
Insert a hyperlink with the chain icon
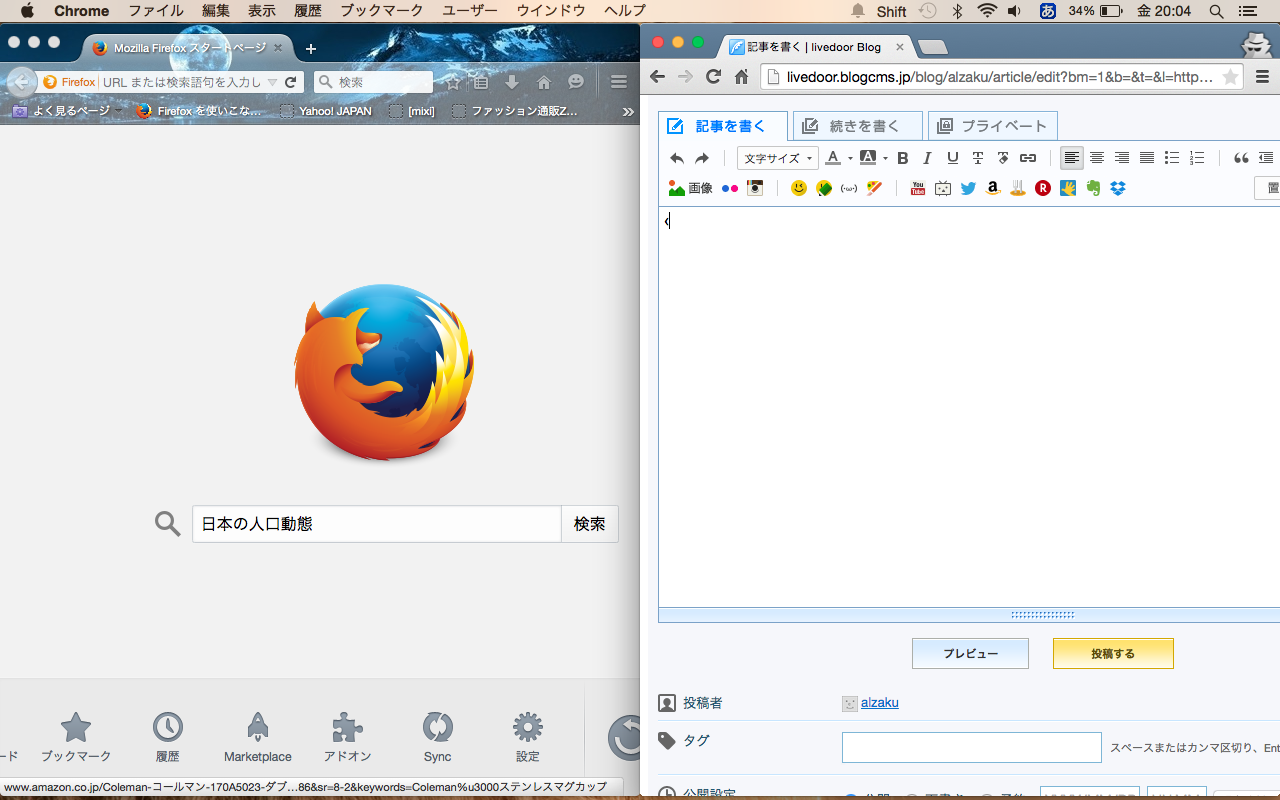1027,158
